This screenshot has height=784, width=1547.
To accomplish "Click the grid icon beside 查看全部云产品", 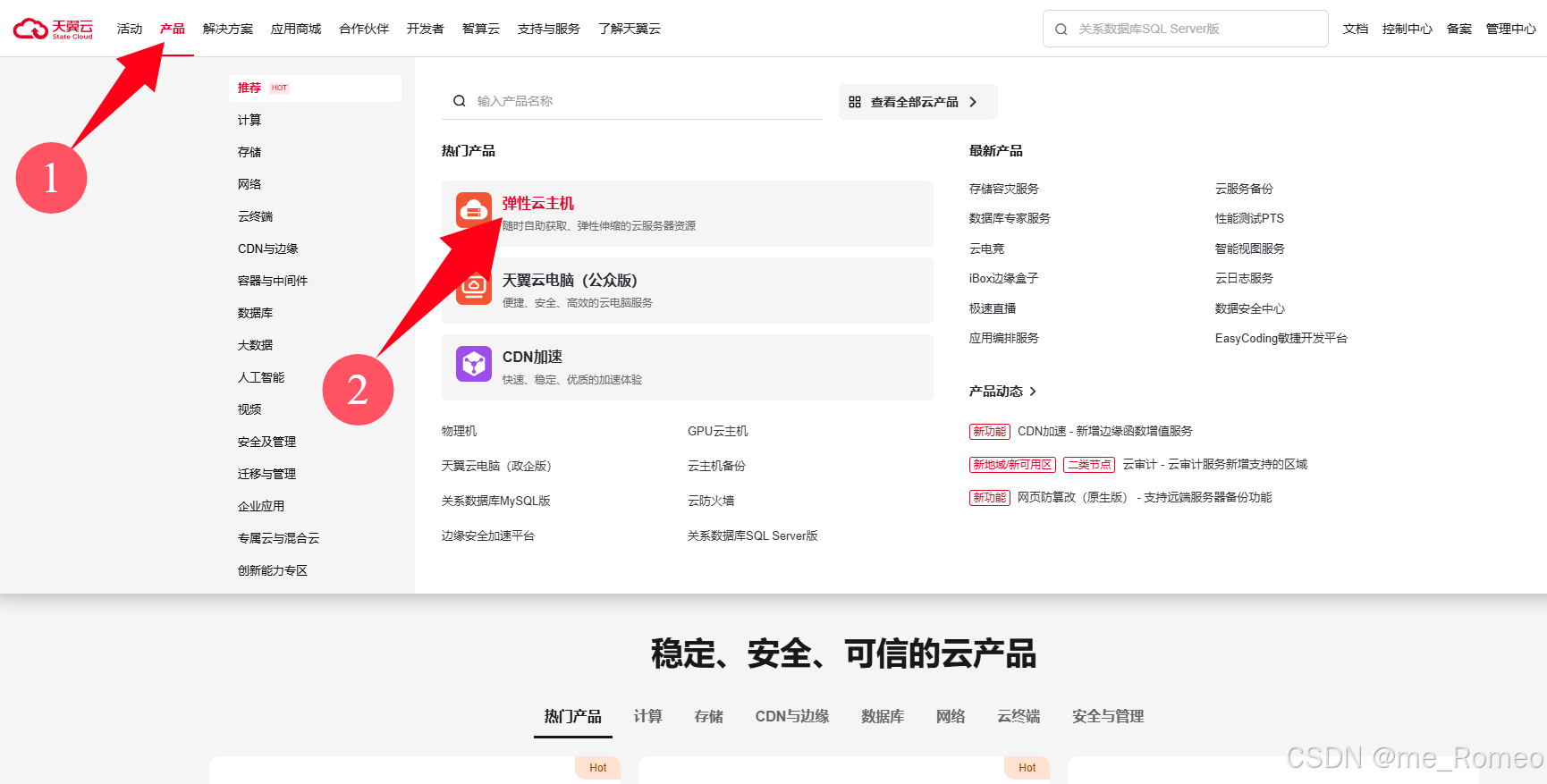I will 855,102.
